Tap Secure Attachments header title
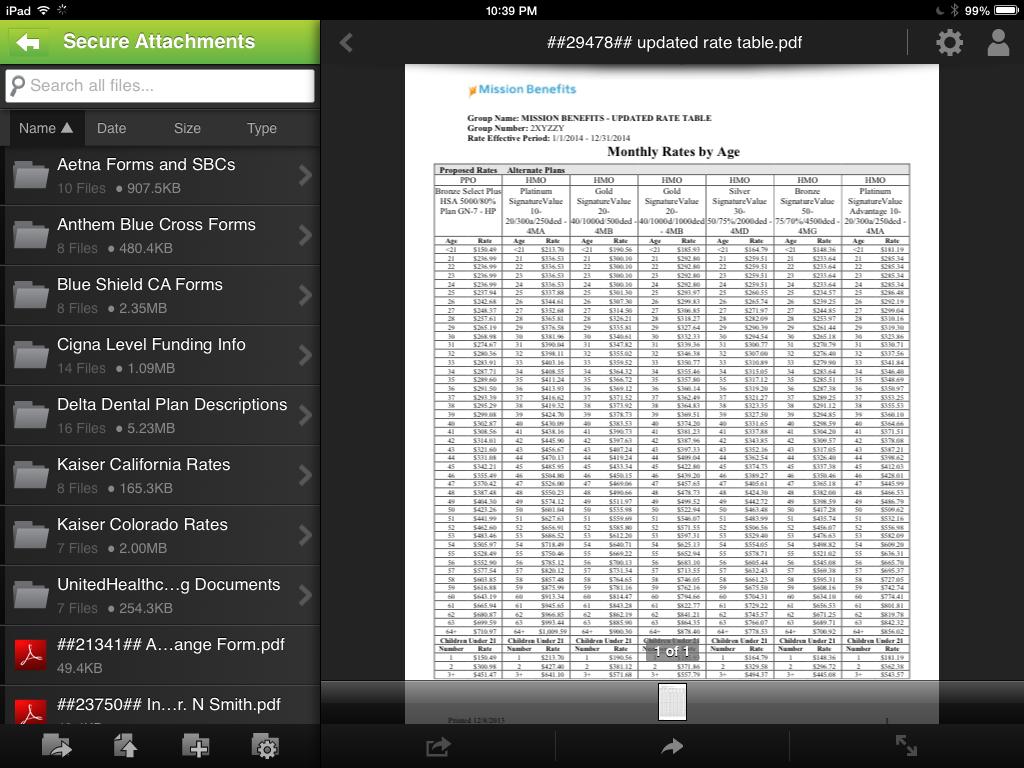 [x=159, y=41]
